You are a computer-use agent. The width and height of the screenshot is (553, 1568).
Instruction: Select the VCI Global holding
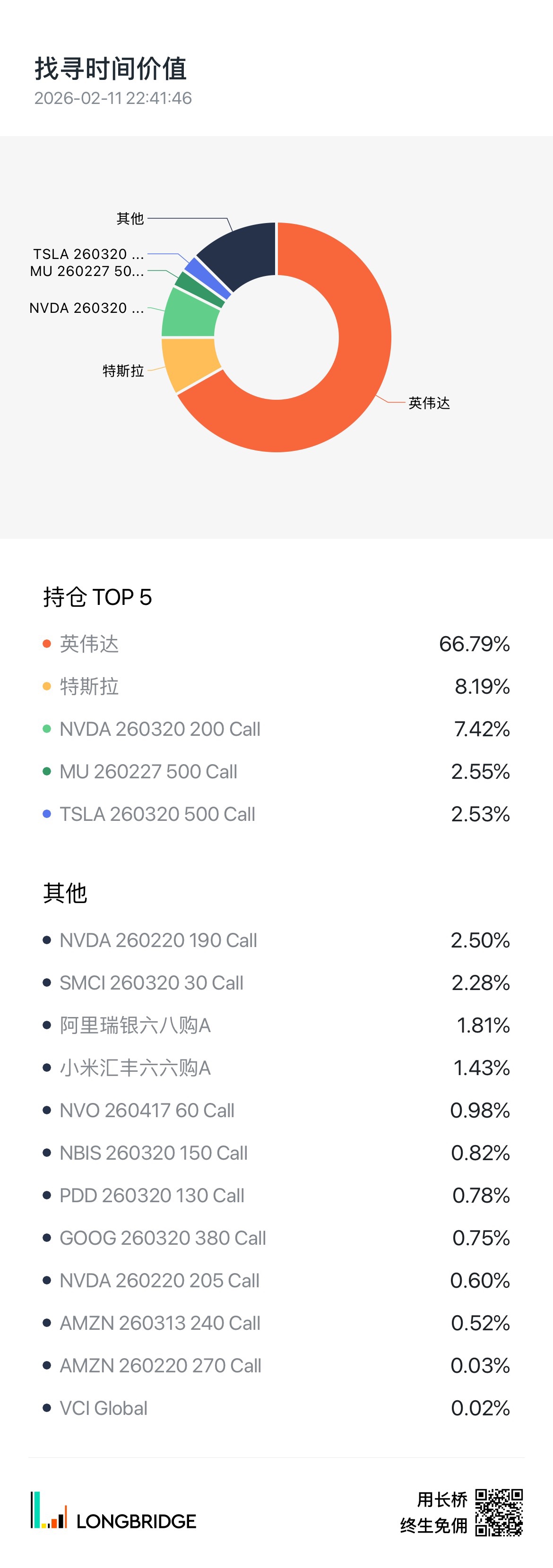pyautogui.click(x=104, y=1409)
